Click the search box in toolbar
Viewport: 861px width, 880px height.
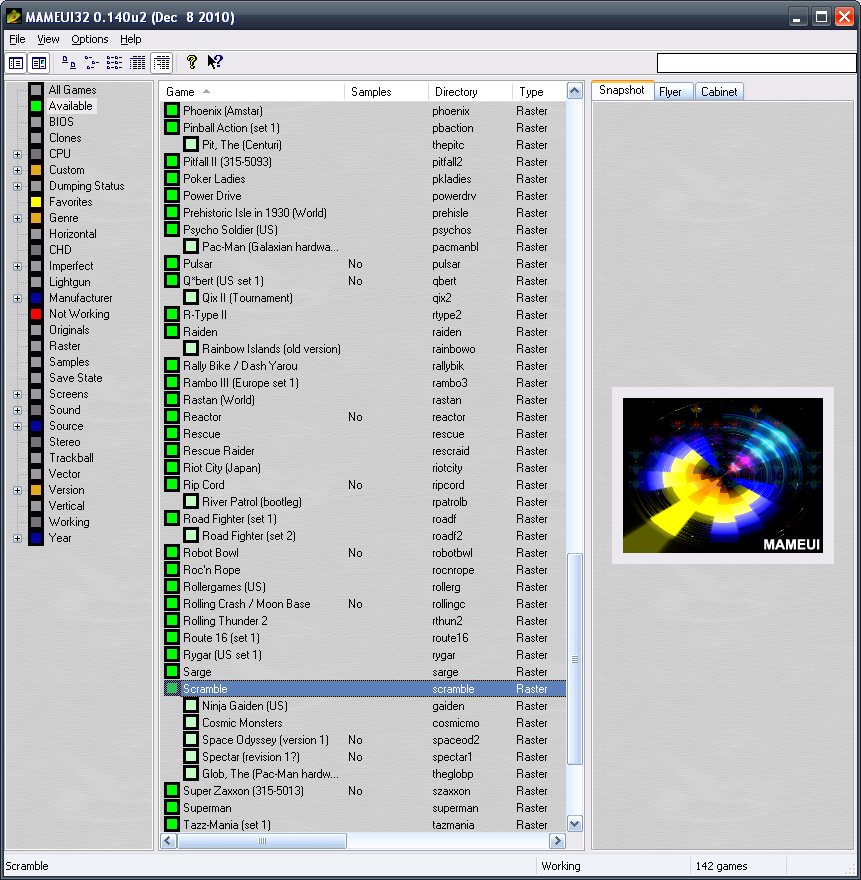point(756,63)
